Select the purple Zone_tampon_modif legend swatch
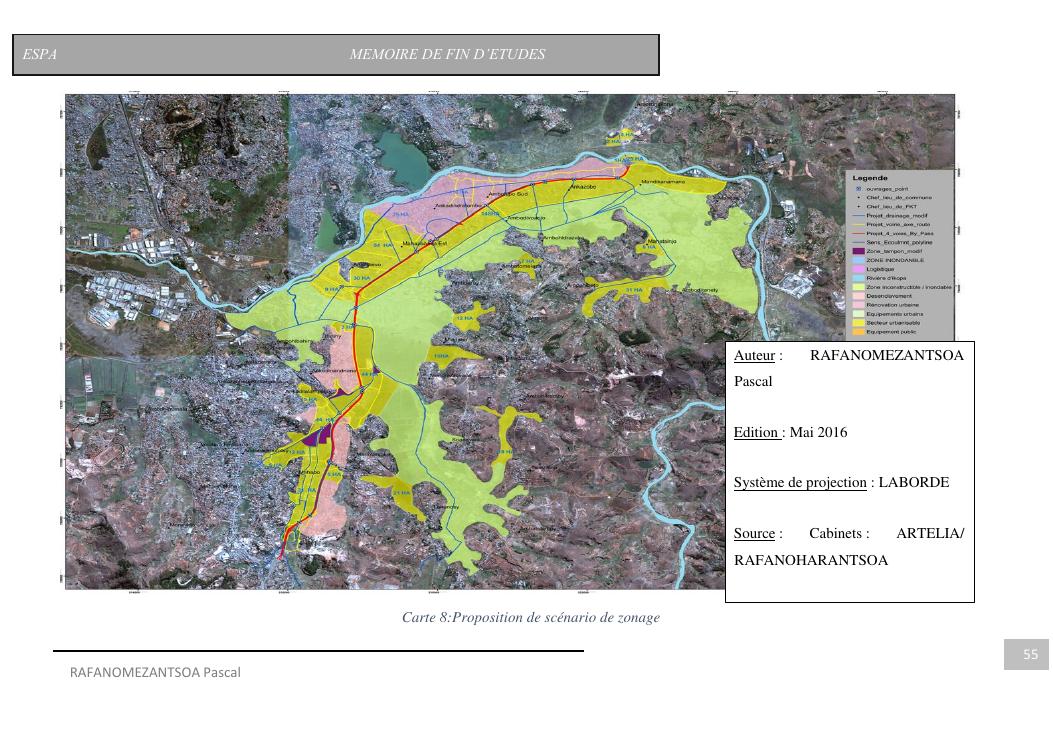The width and height of the screenshot is (1053, 745). pyautogui.click(x=857, y=250)
